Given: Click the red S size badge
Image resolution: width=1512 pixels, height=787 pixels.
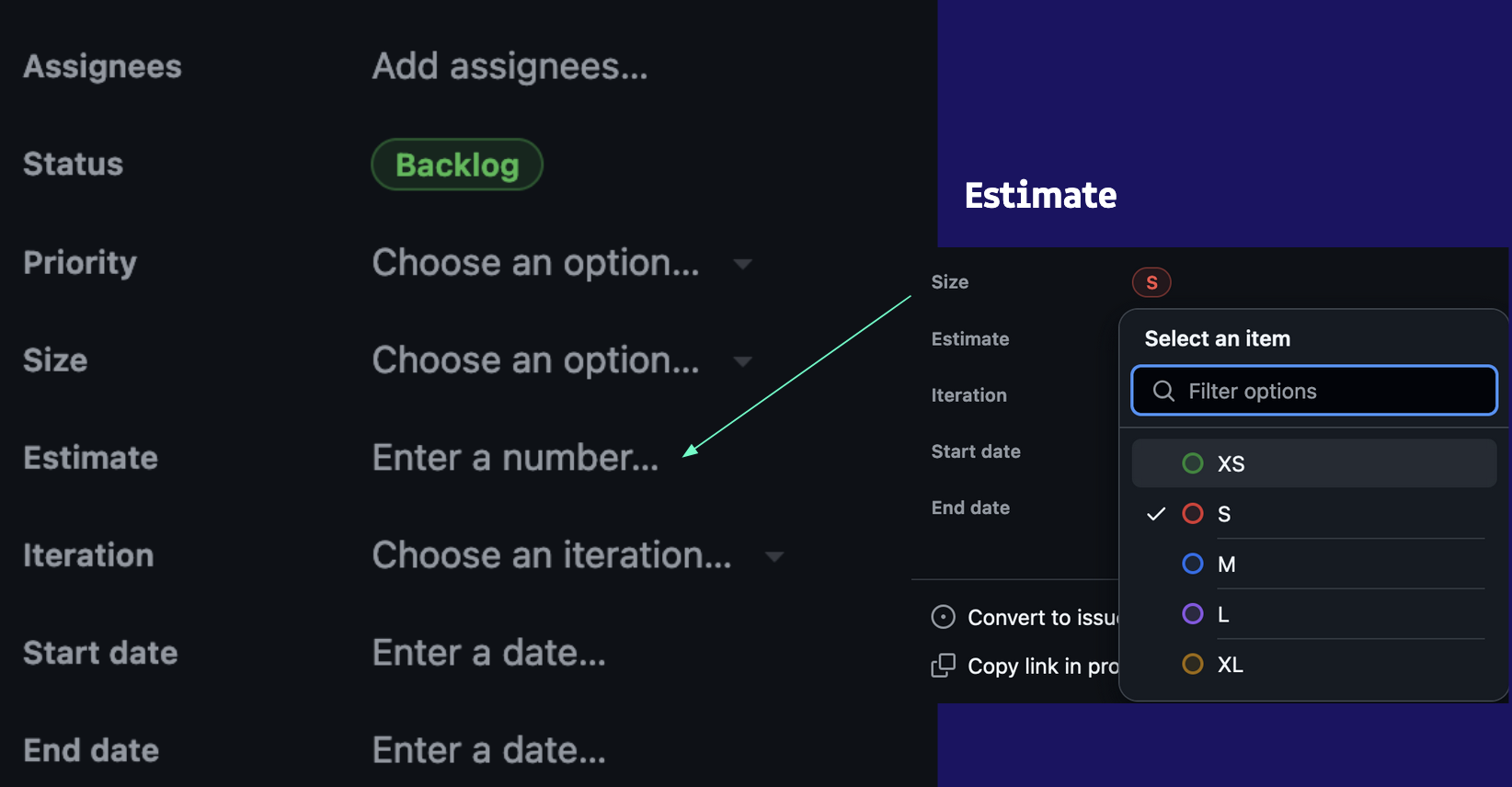Looking at the screenshot, I should [x=1151, y=281].
